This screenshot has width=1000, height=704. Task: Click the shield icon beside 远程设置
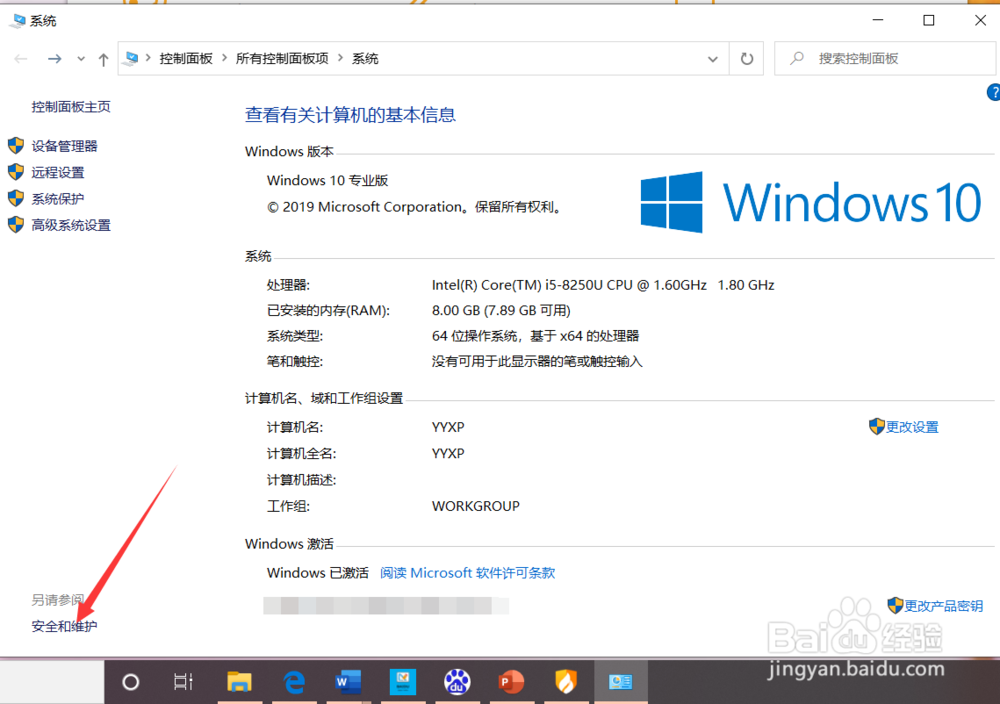click(x=16, y=172)
